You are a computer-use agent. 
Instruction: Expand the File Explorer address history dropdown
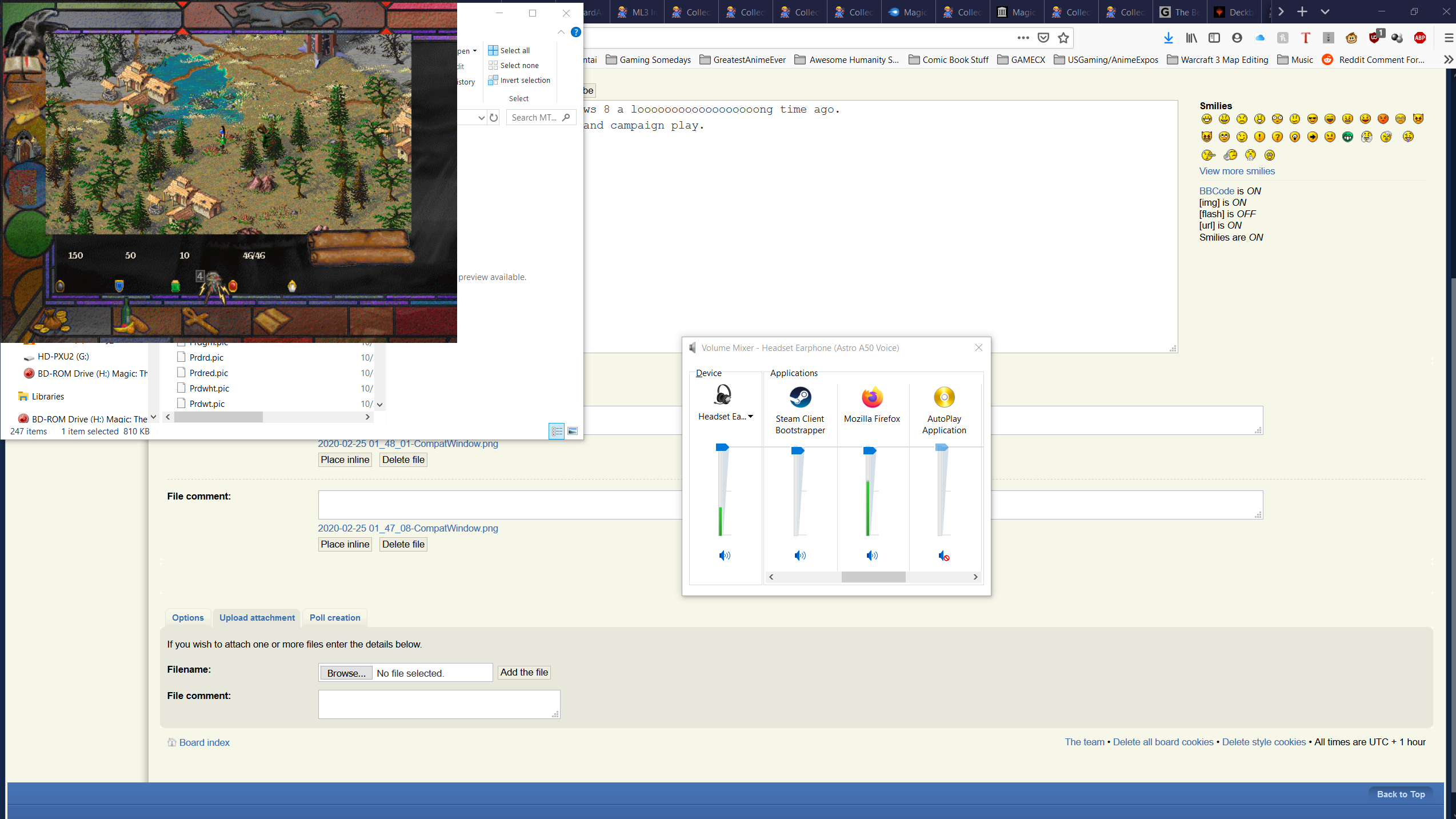(481, 118)
